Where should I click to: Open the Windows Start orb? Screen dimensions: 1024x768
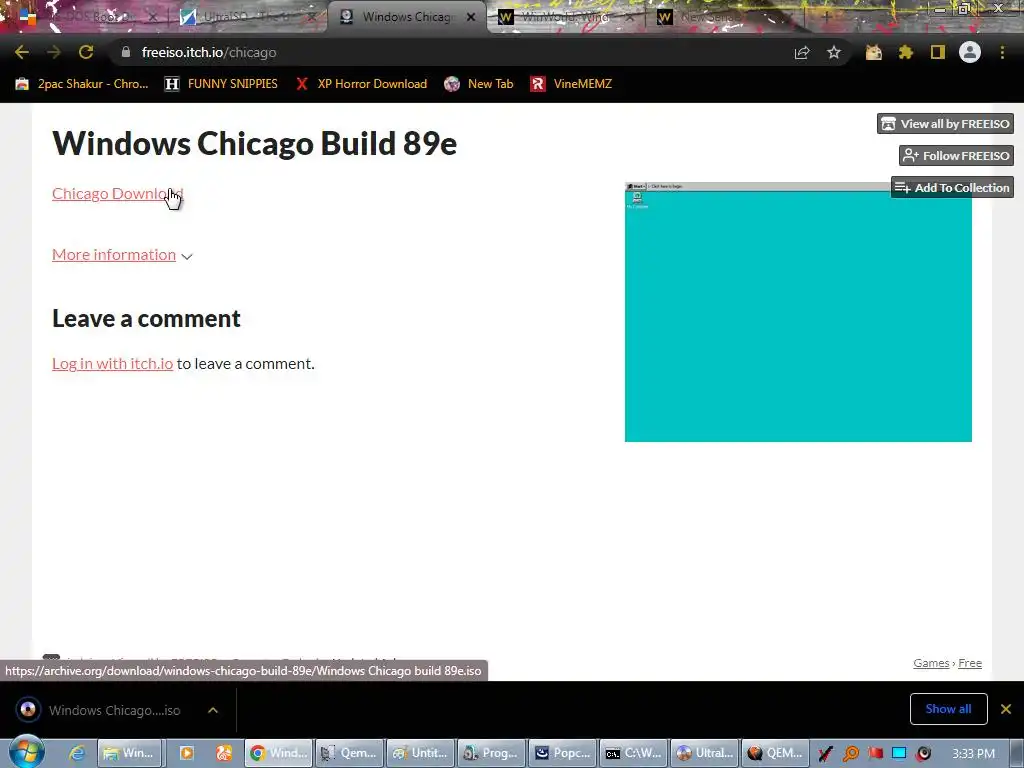(x=25, y=752)
